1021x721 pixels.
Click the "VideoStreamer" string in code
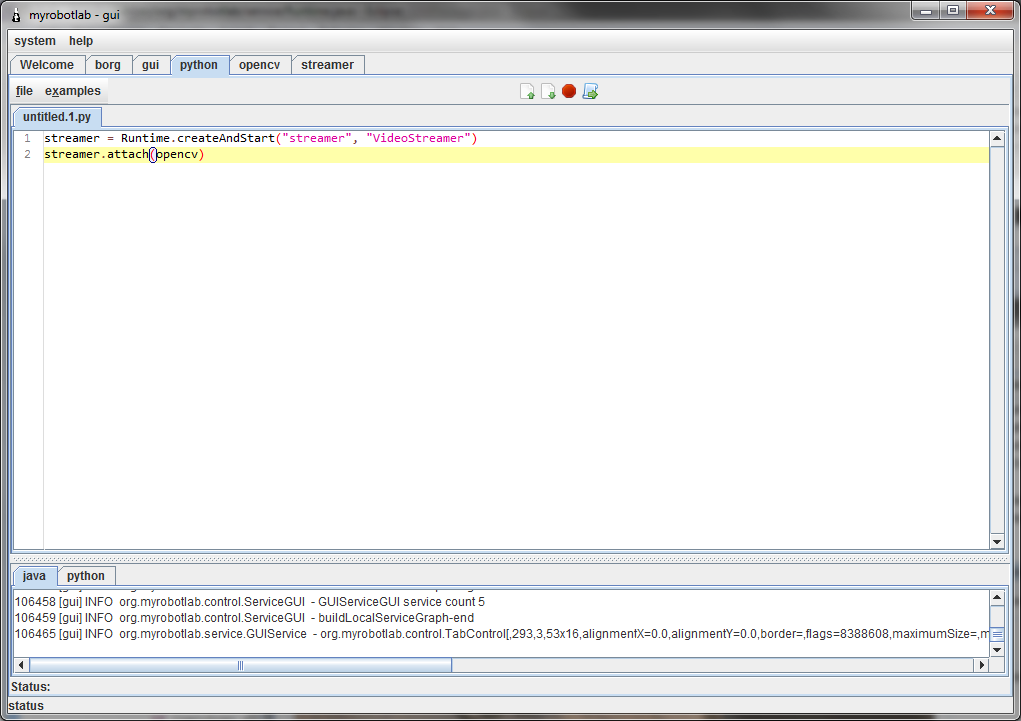point(419,138)
